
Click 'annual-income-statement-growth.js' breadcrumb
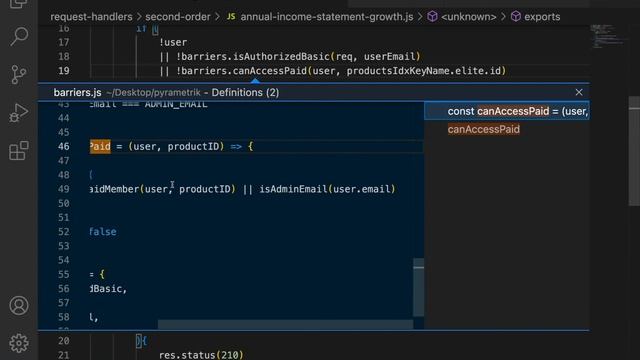coord(327,17)
